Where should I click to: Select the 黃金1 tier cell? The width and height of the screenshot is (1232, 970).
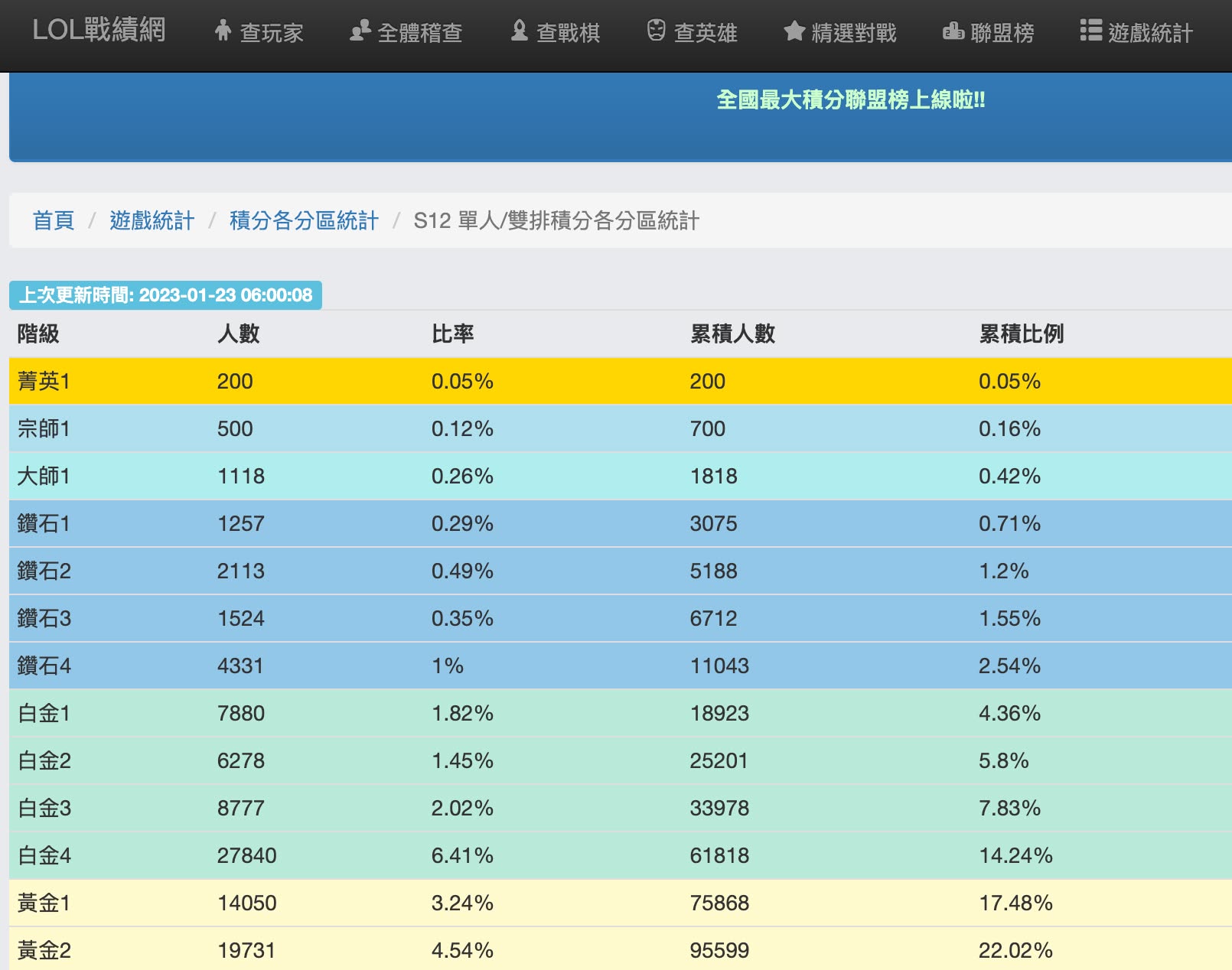[x=44, y=903]
